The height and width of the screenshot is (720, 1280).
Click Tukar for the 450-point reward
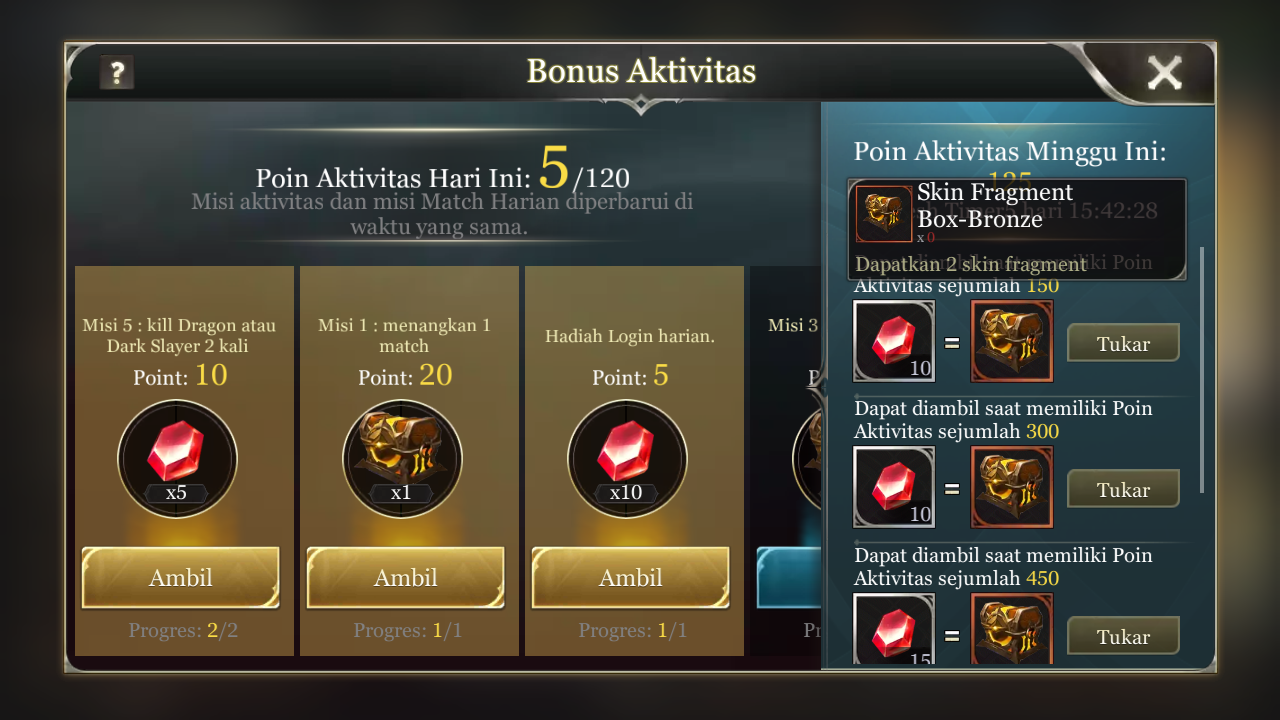pyautogui.click(x=1123, y=636)
